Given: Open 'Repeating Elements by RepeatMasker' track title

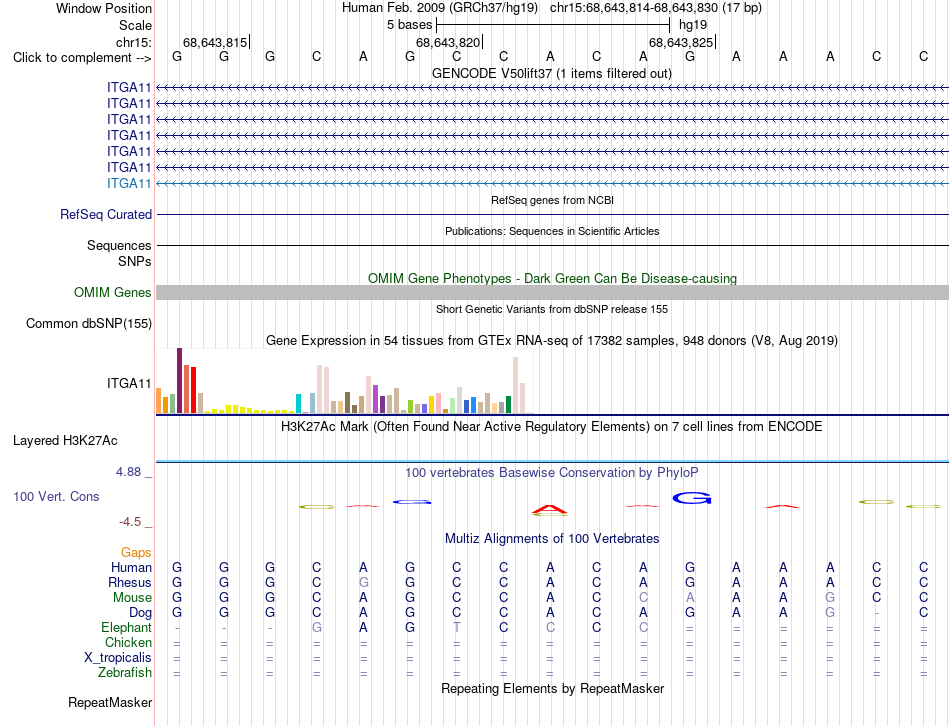Looking at the screenshot, I should (x=552, y=689).
